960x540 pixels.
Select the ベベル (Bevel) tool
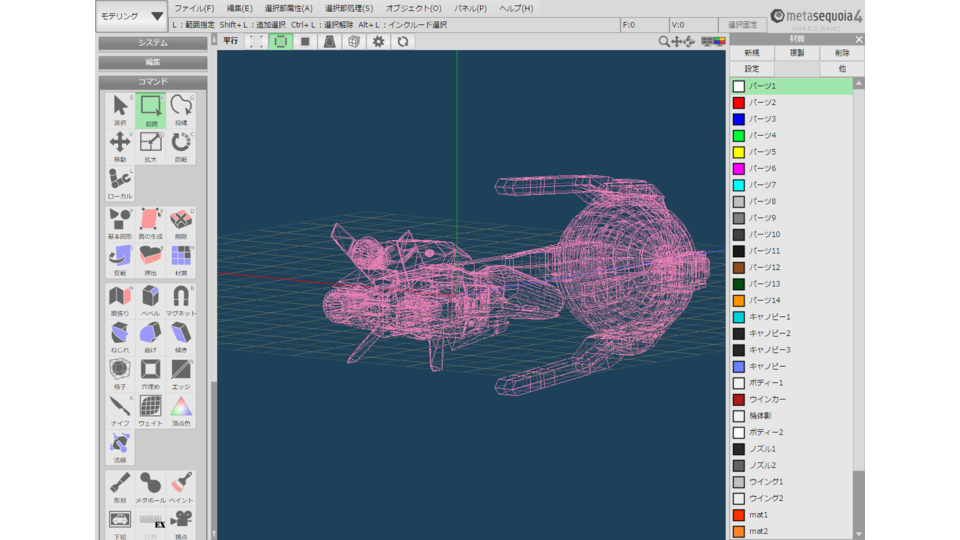151,300
